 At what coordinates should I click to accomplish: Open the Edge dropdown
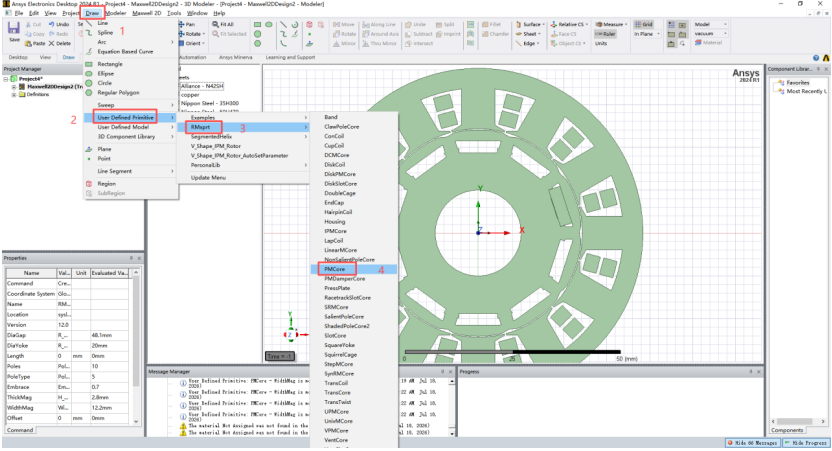click(x=536, y=44)
